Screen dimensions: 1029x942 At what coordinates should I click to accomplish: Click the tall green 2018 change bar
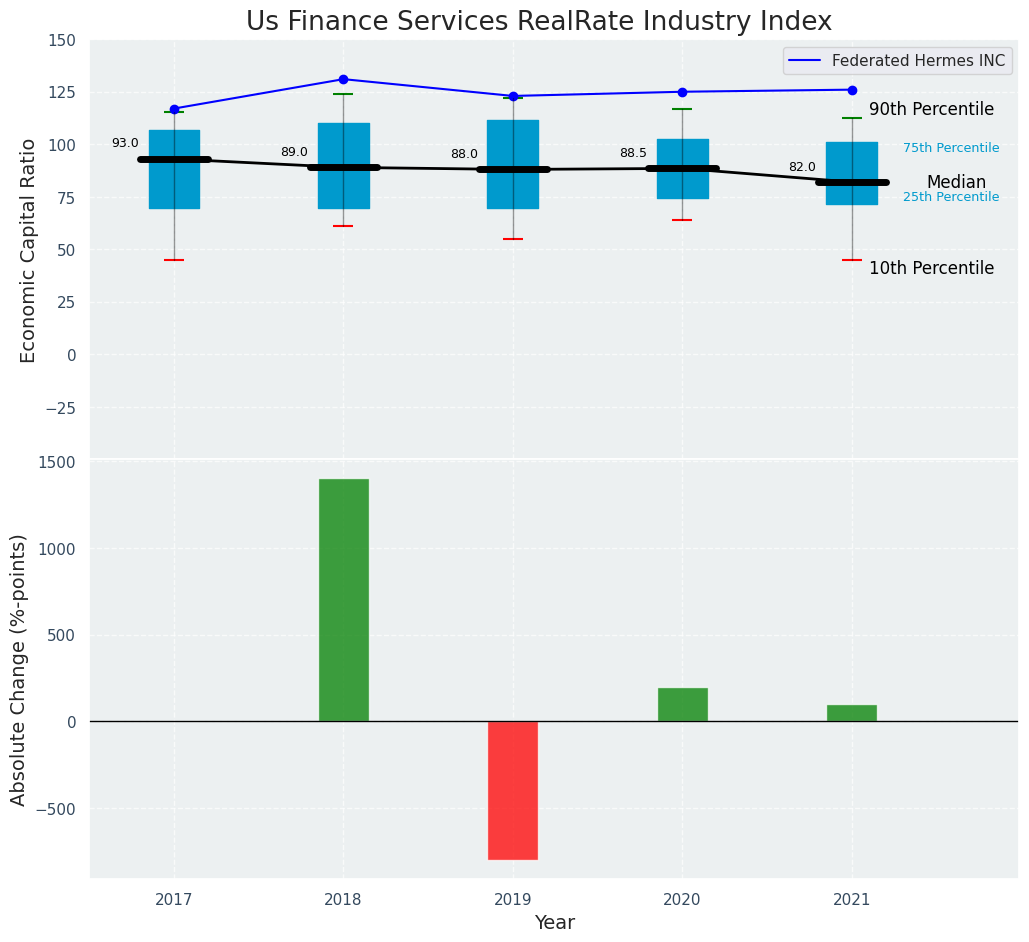343,600
